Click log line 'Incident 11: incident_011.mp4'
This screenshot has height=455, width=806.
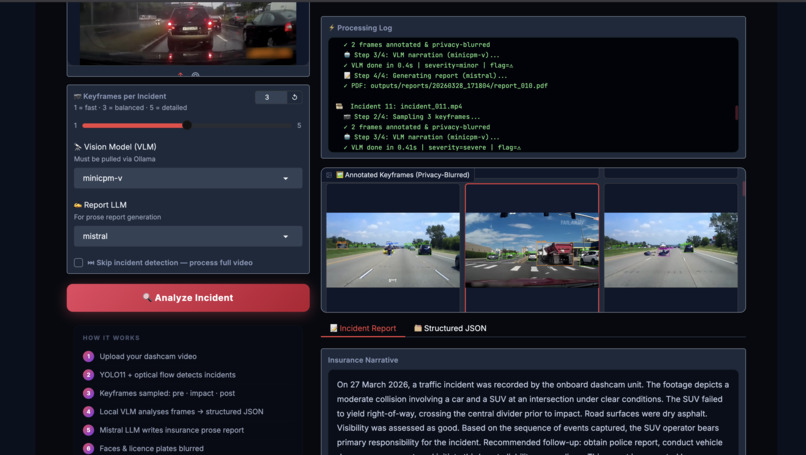click(399, 106)
